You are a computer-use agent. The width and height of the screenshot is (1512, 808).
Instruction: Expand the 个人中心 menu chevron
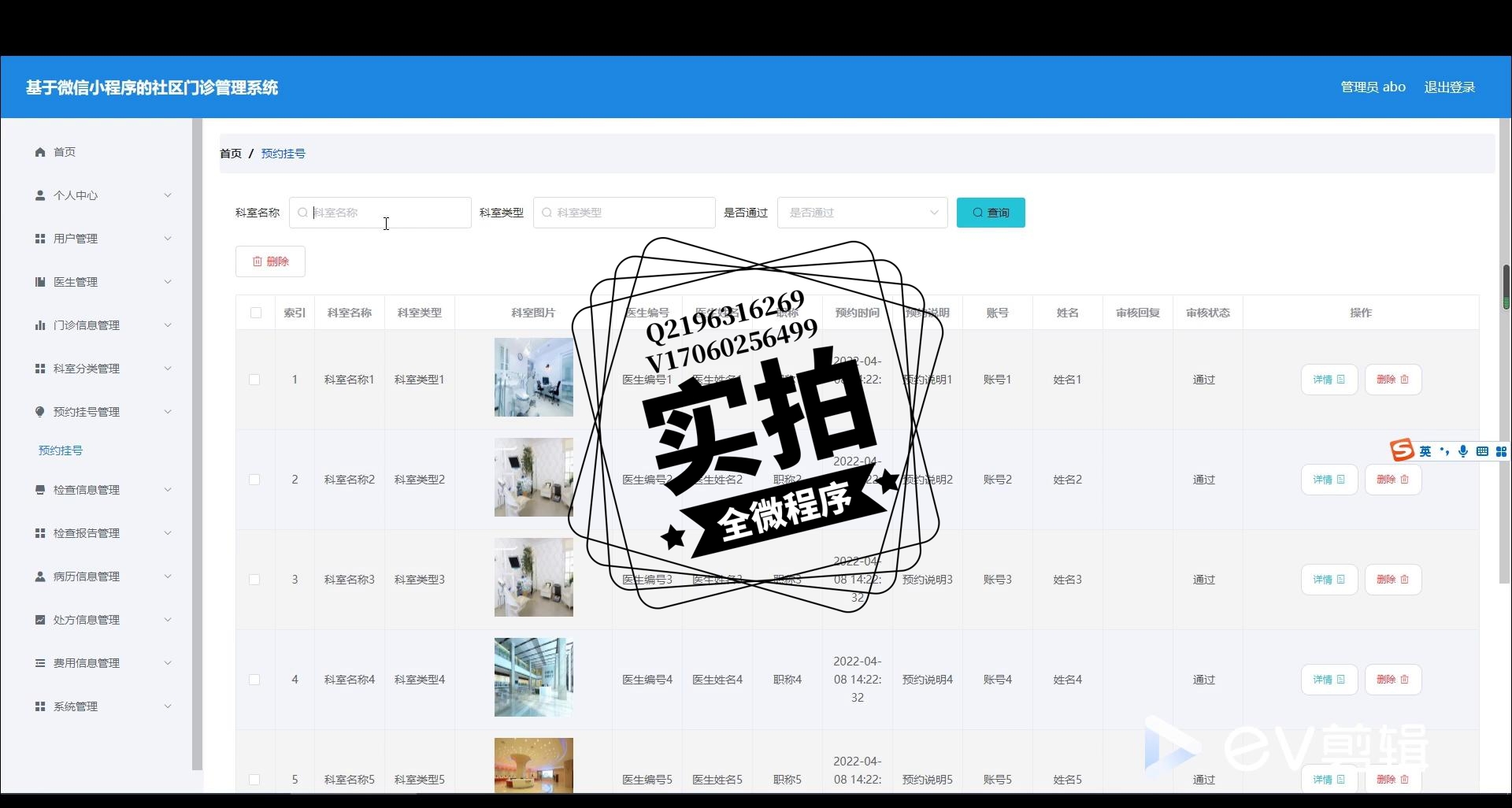point(168,195)
